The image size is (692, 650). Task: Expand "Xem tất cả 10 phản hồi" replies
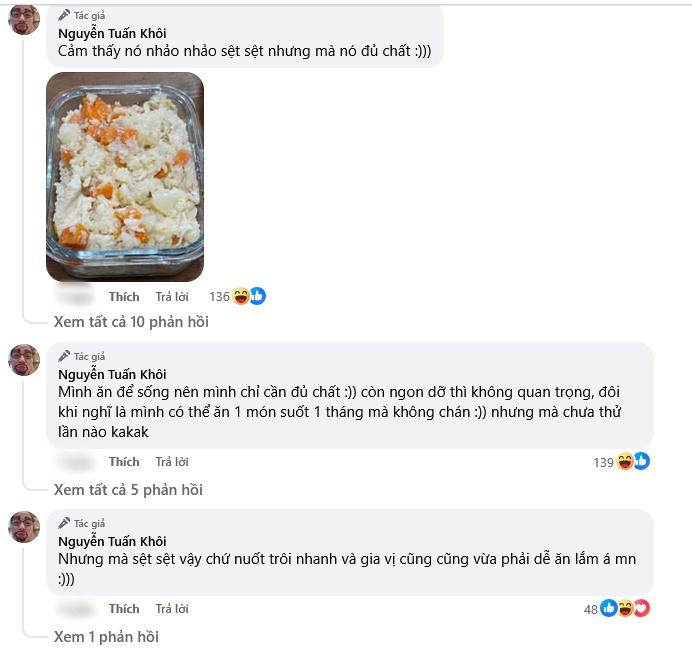[x=131, y=322]
